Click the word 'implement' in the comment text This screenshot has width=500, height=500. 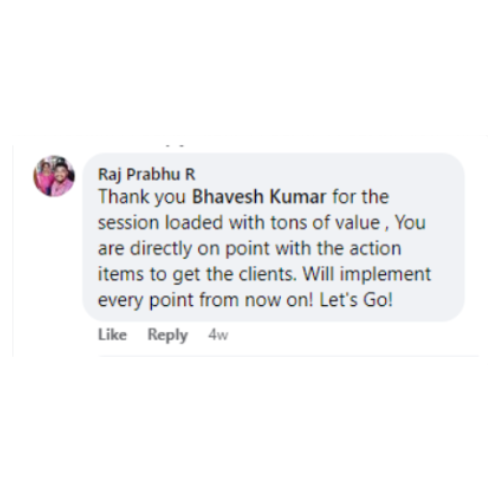(x=385, y=275)
